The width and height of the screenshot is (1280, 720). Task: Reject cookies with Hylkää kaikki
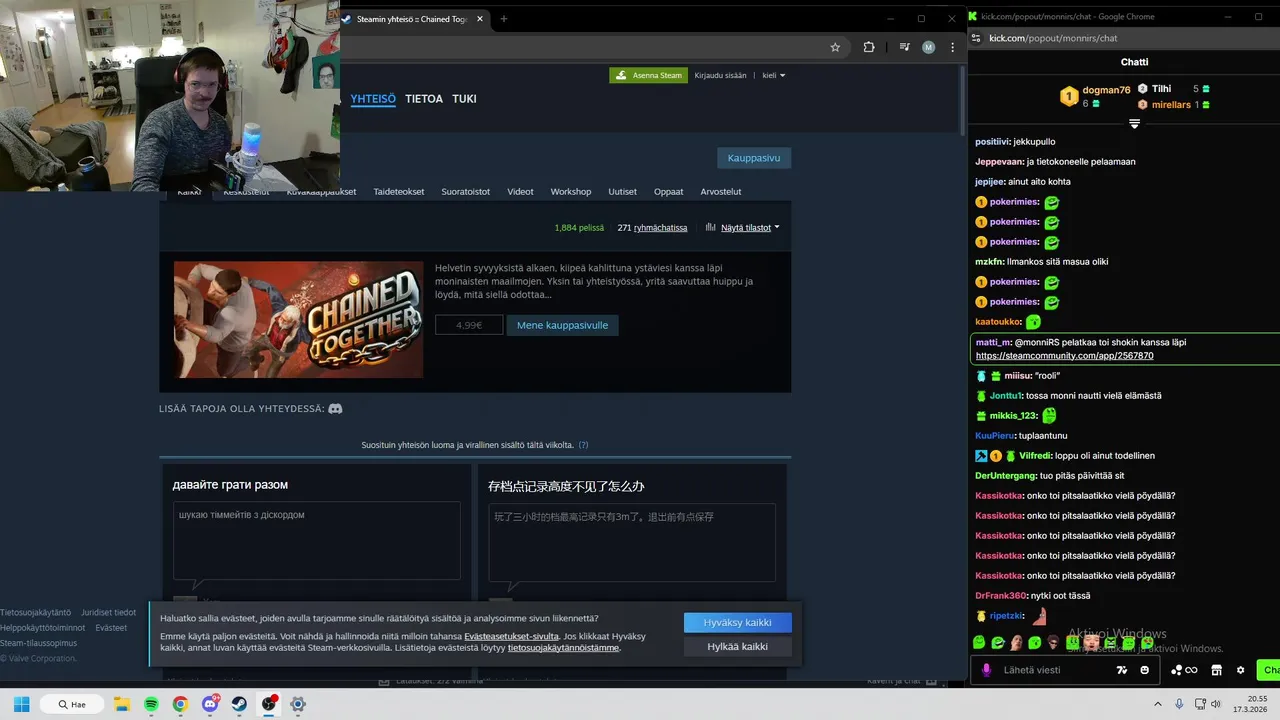pos(737,647)
